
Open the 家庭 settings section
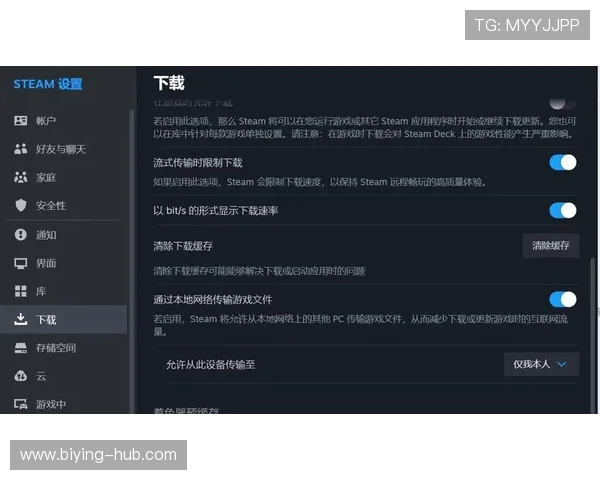(64, 177)
